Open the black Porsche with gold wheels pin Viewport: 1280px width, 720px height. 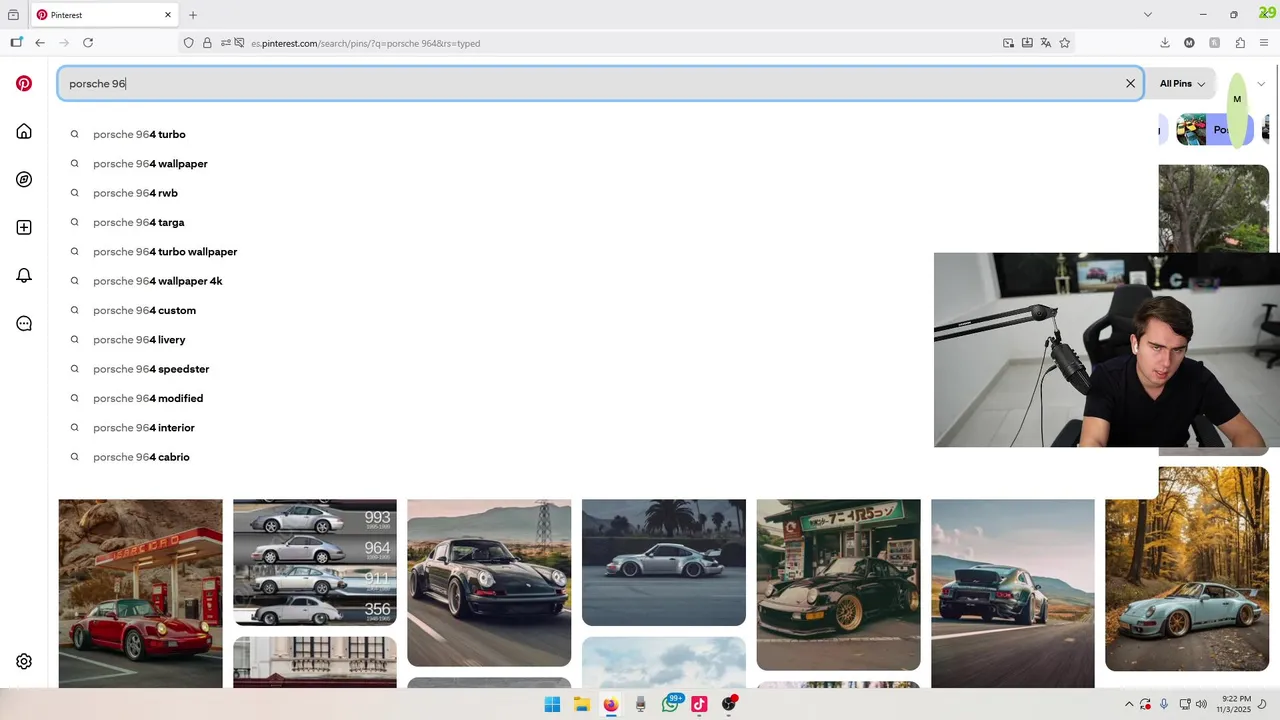coord(838,585)
